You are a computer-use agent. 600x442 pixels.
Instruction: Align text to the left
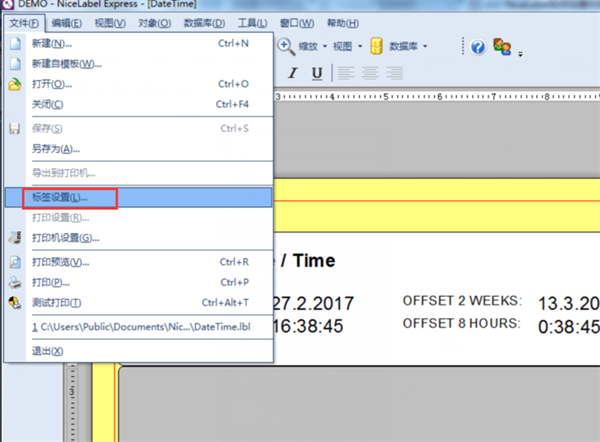pos(346,73)
